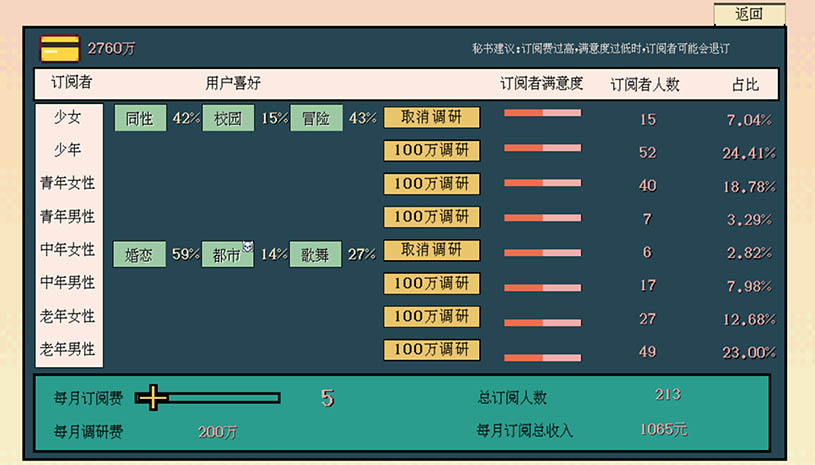The height and width of the screenshot is (465, 815).
Task: Start 100万 survey for 老年女性 row
Action: tap(431, 317)
